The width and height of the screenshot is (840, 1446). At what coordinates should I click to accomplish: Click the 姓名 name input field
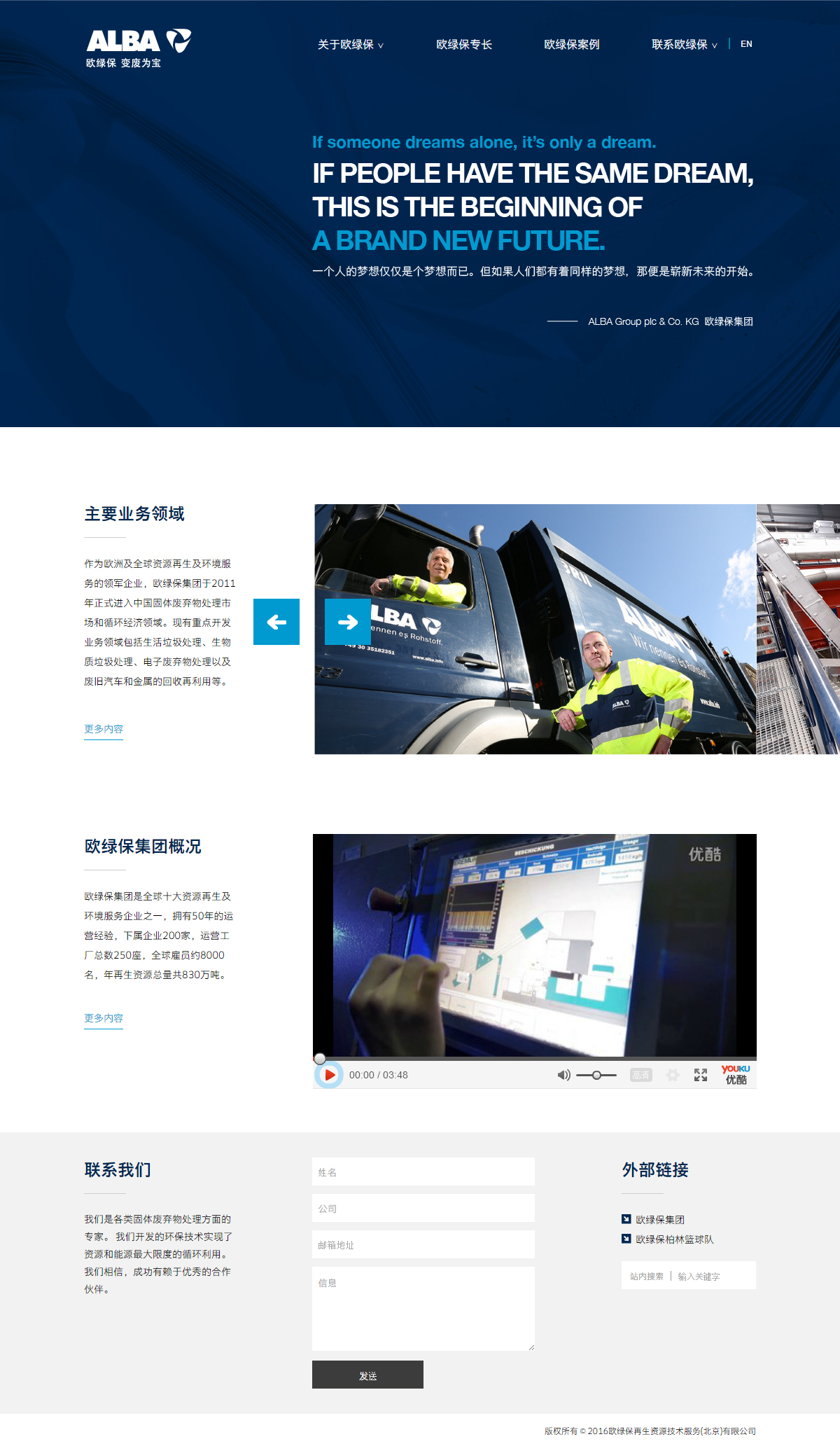423,1172
